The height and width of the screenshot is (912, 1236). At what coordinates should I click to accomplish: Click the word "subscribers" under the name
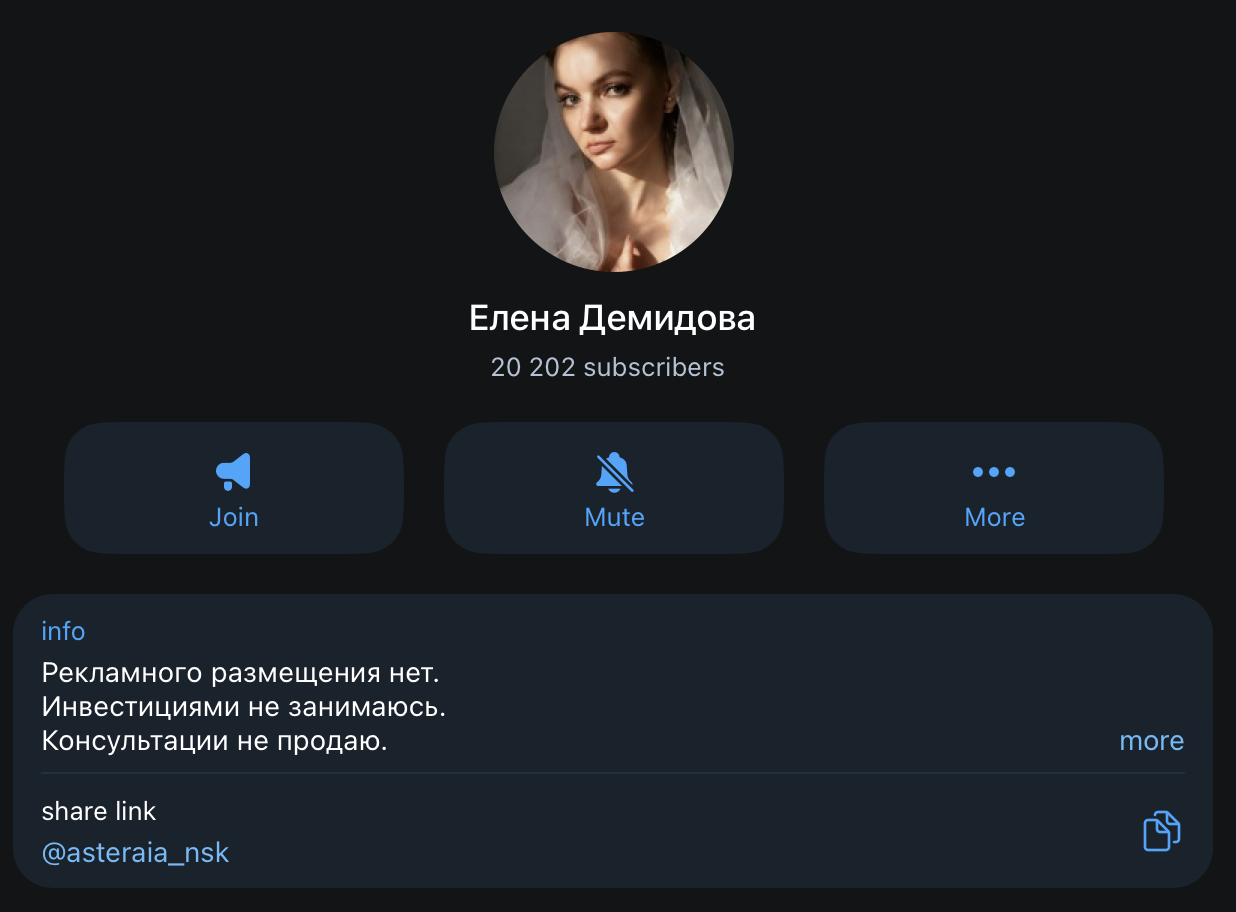click(654, 367)
